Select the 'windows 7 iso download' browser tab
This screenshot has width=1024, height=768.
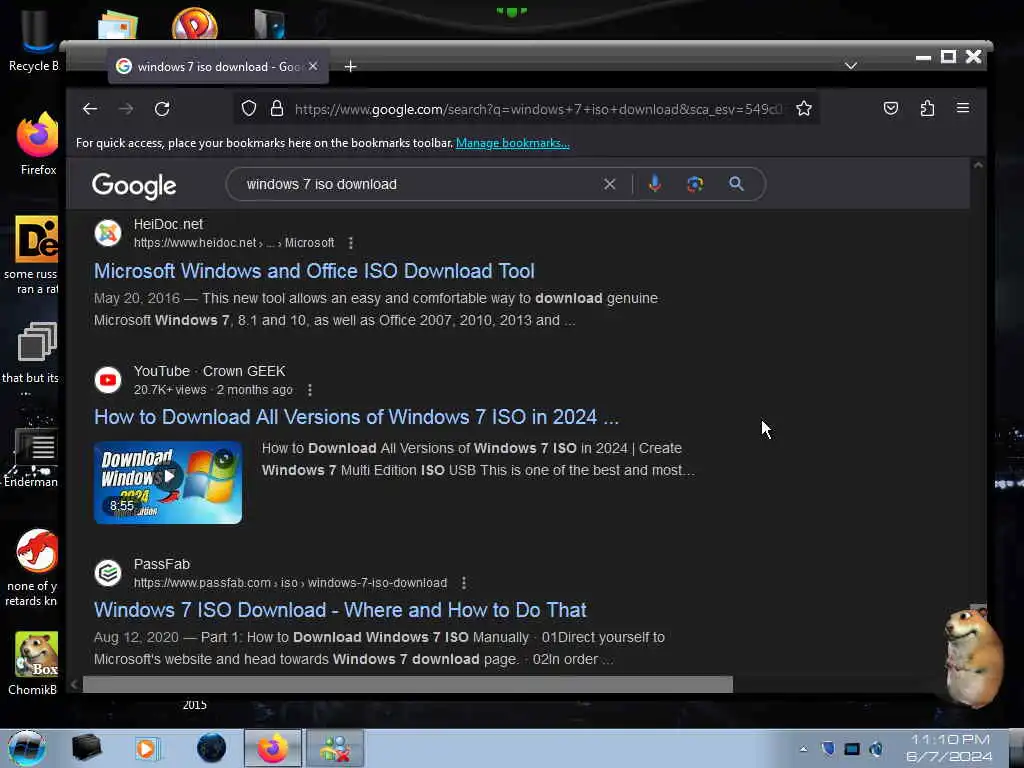click(218, 67)
